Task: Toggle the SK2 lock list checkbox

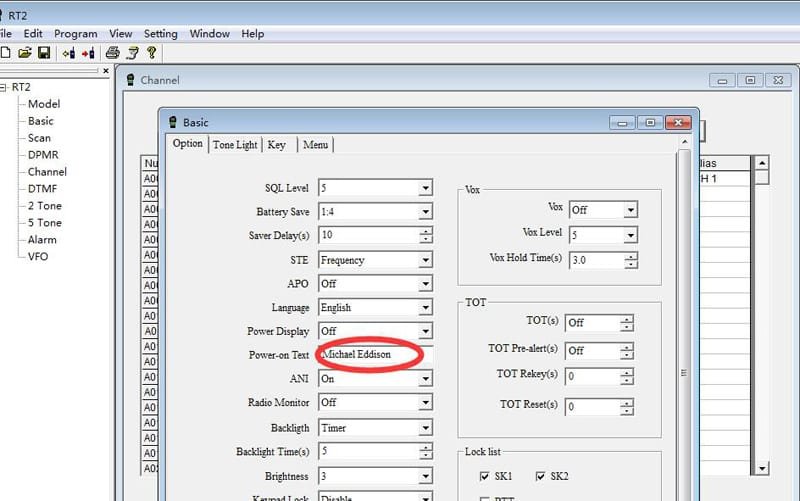Action: click(540, 476)
